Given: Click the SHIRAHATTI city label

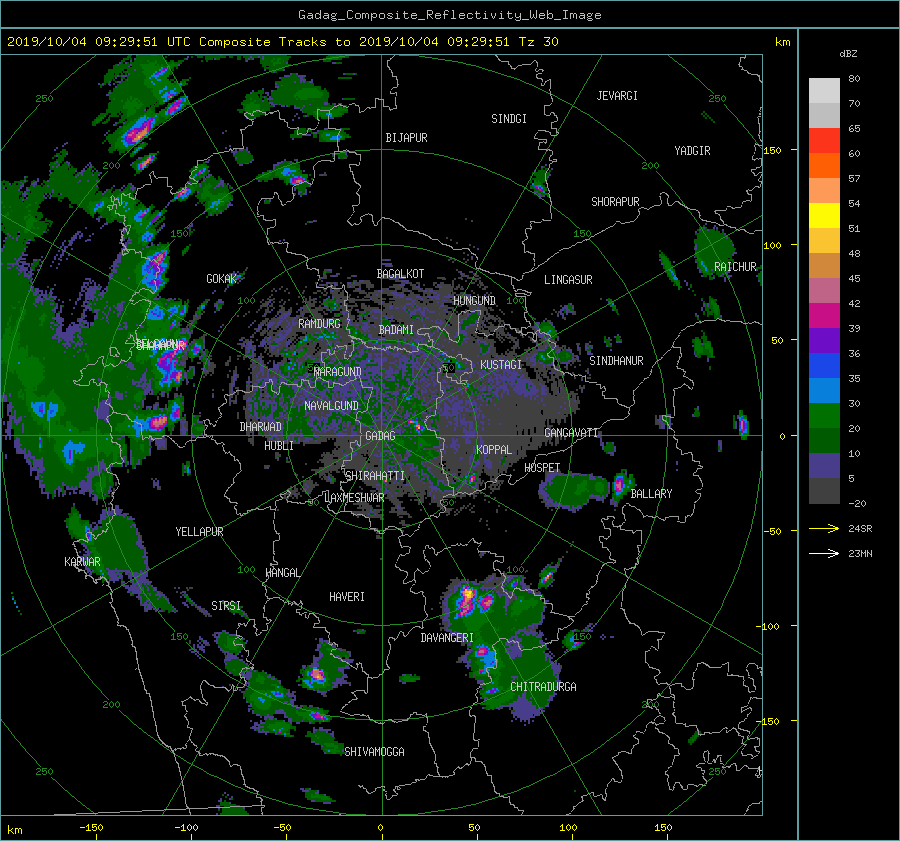Looking at the screenshot, I should click(375, 476).
